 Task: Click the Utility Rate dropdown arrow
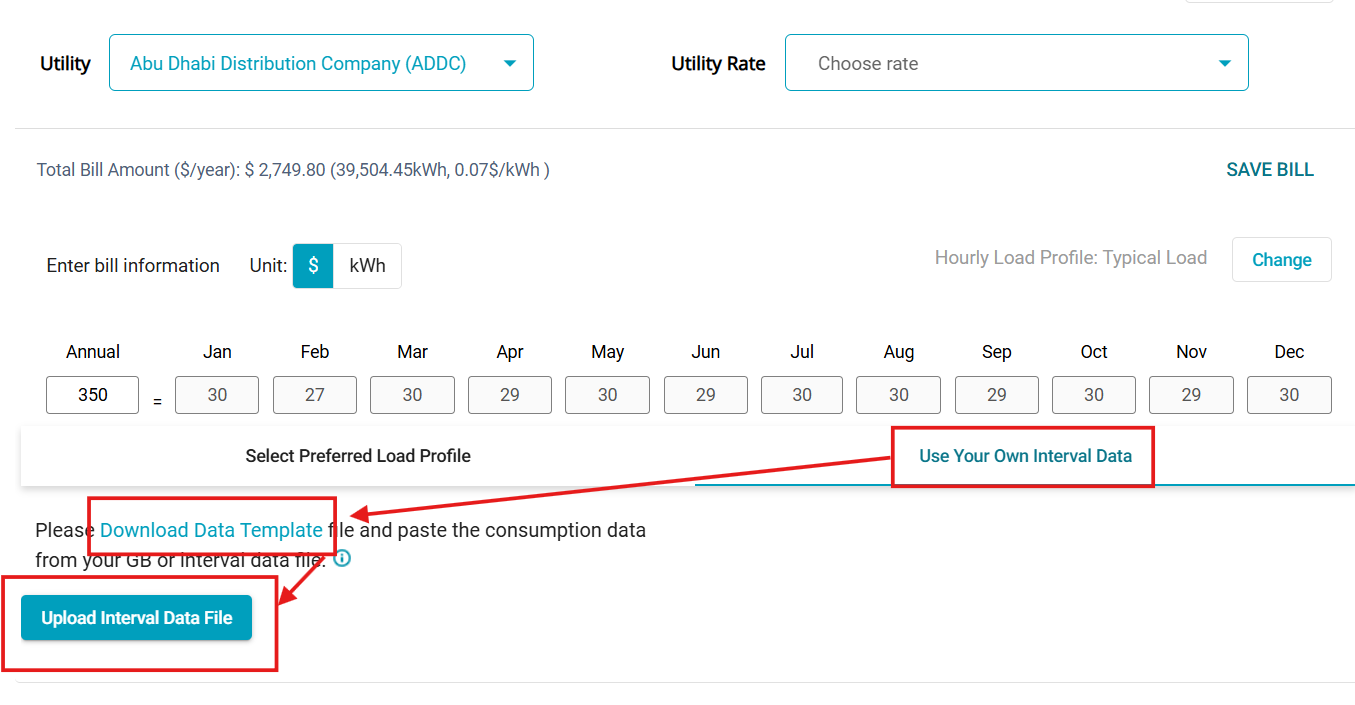point(1224,64)
